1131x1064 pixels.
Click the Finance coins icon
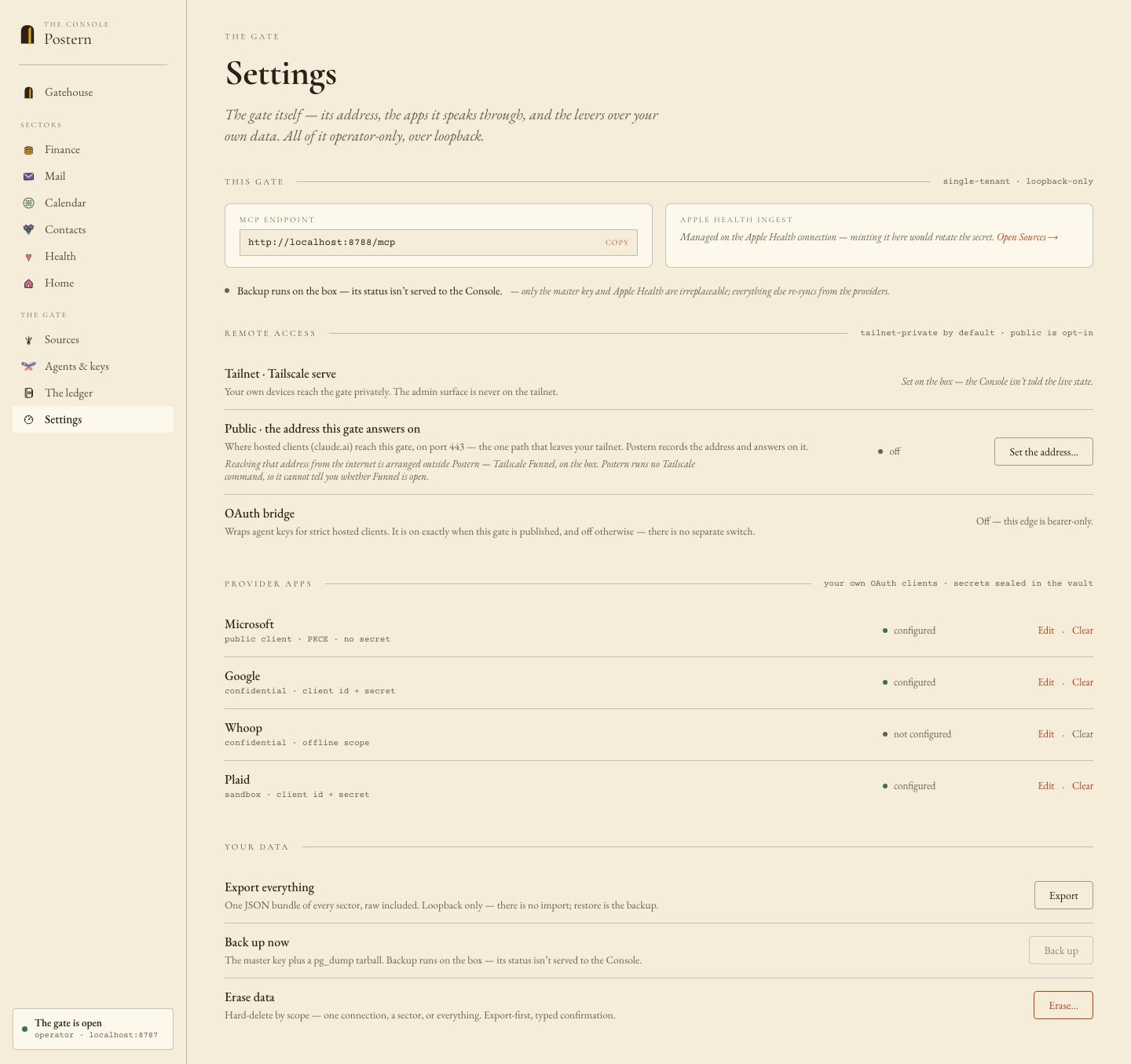click(29, 150)
